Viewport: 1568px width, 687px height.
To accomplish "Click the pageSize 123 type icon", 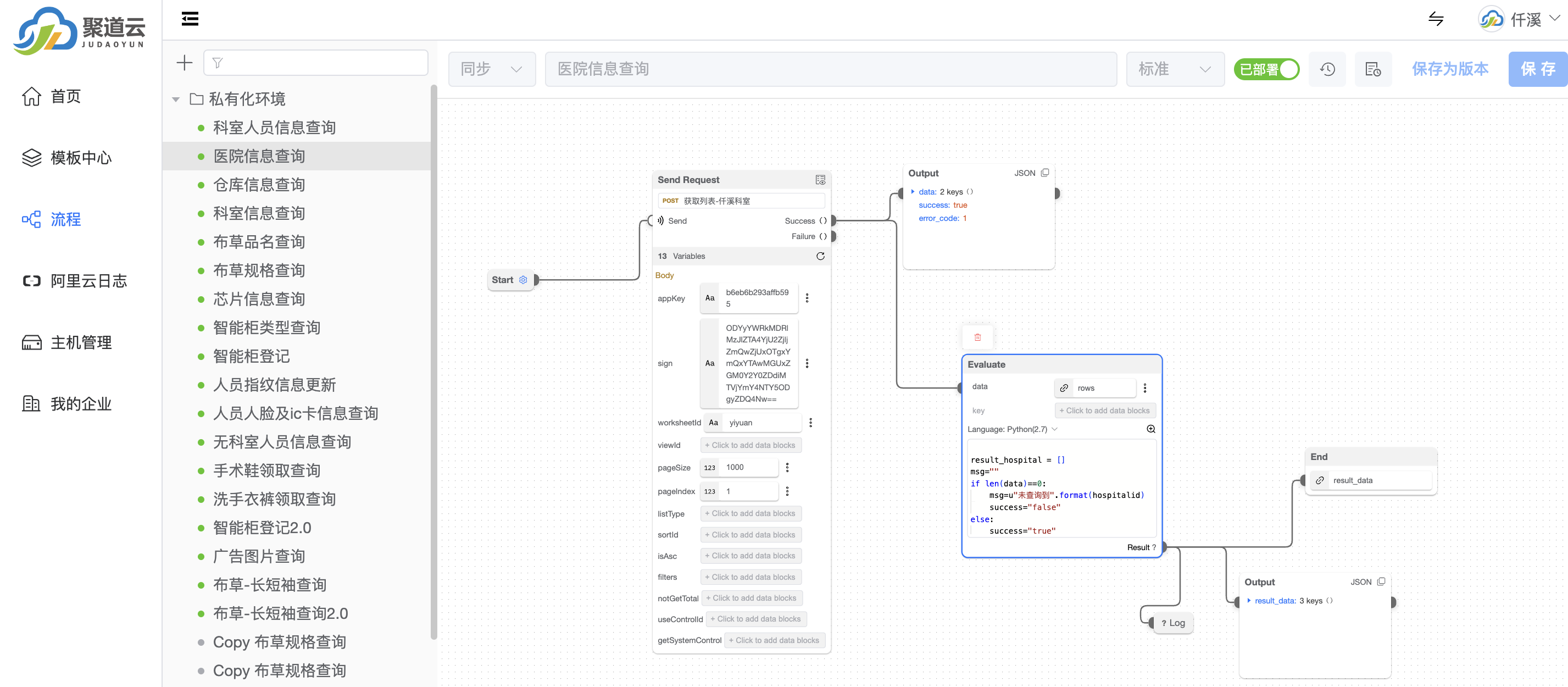I will pos(710,467).
